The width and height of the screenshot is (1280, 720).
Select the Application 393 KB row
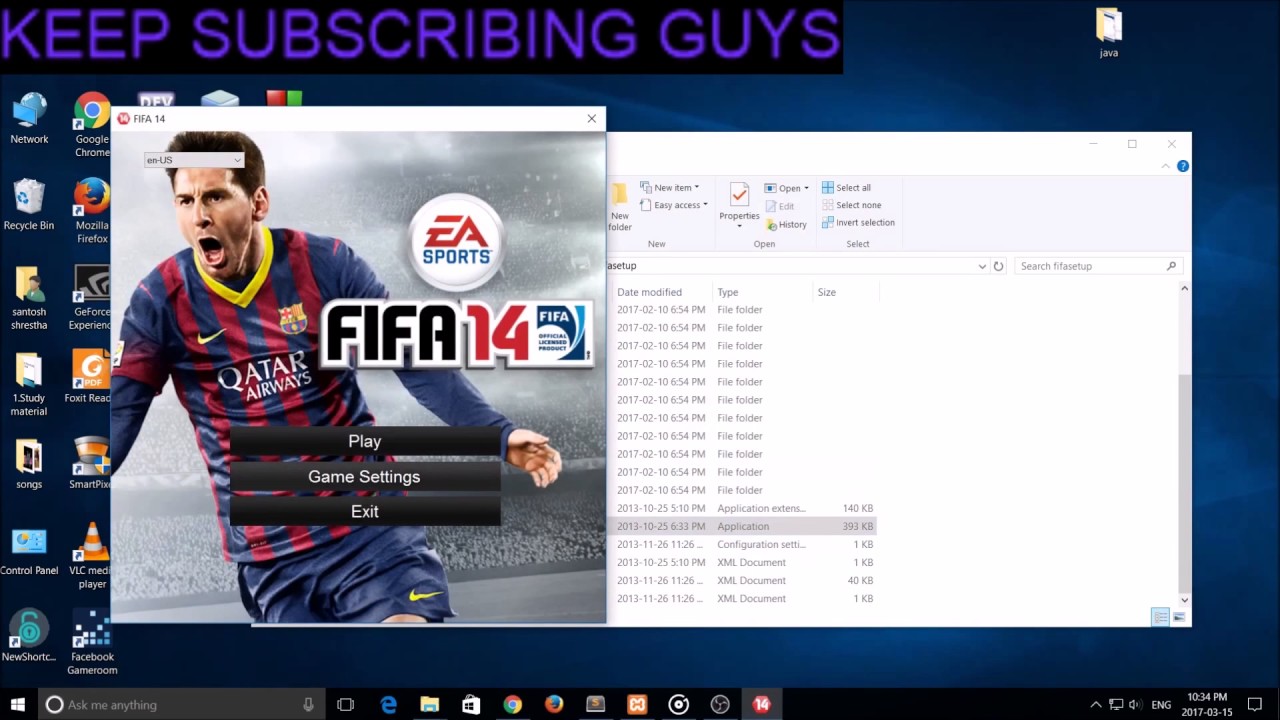pyautogui.click(x=742, y=526)
